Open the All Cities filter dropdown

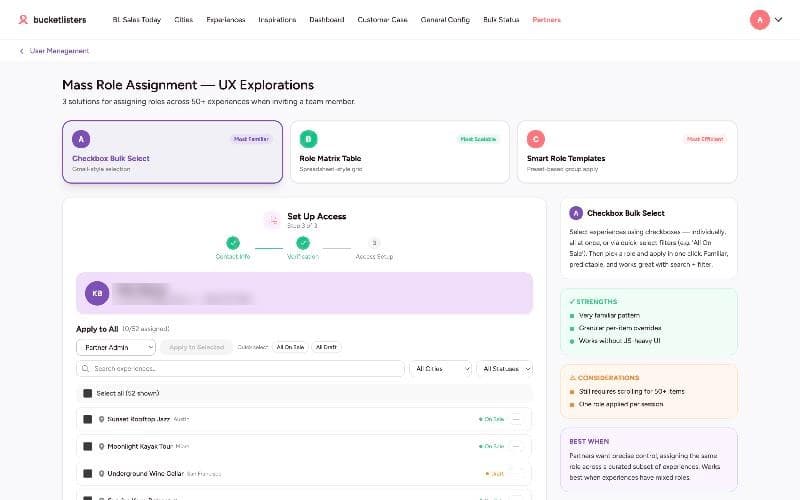click(x=441, y=368)
